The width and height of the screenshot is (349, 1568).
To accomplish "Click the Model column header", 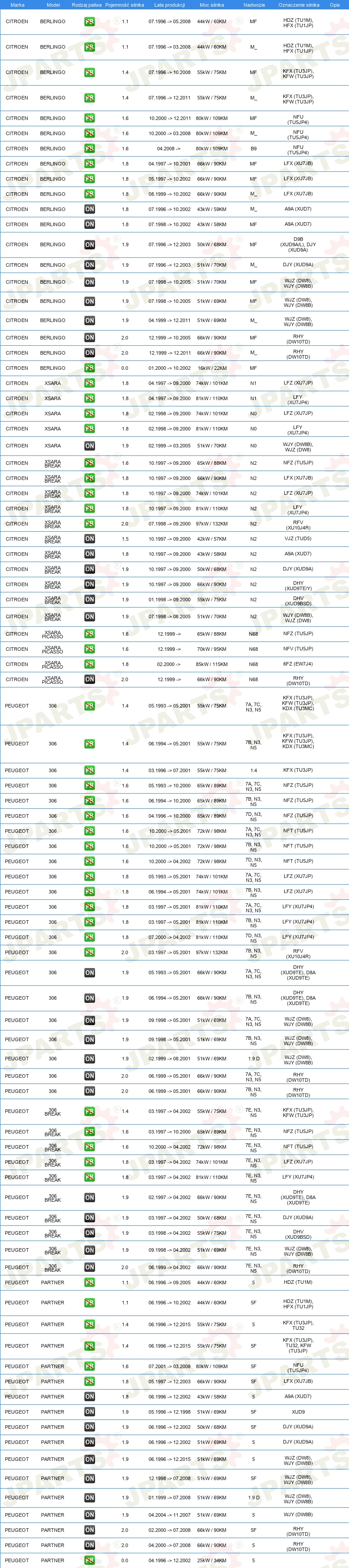I will 53,5.
